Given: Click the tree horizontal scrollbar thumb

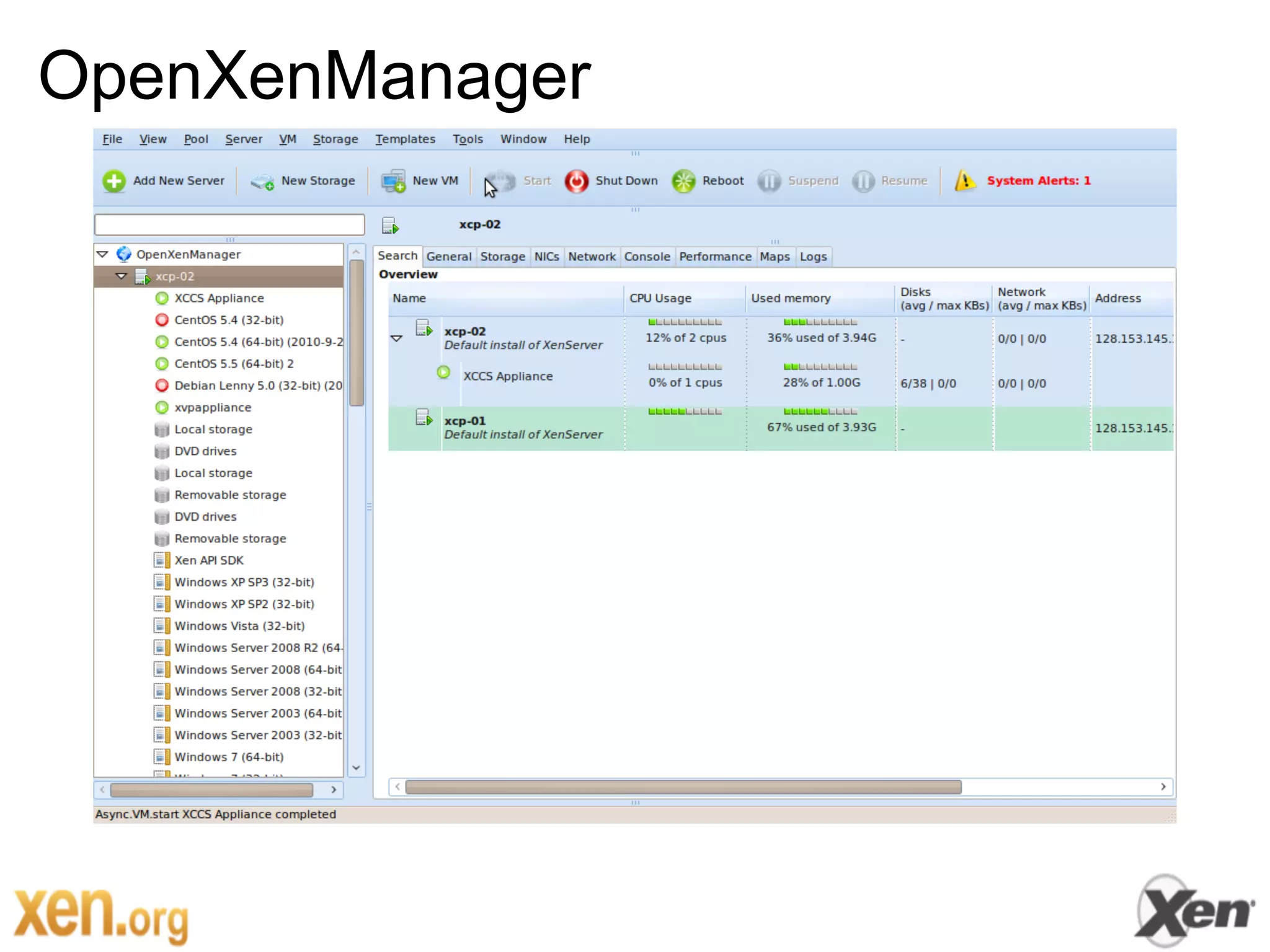Looking at the screenshot, I should pyautogui.click(x=211, y=790).
